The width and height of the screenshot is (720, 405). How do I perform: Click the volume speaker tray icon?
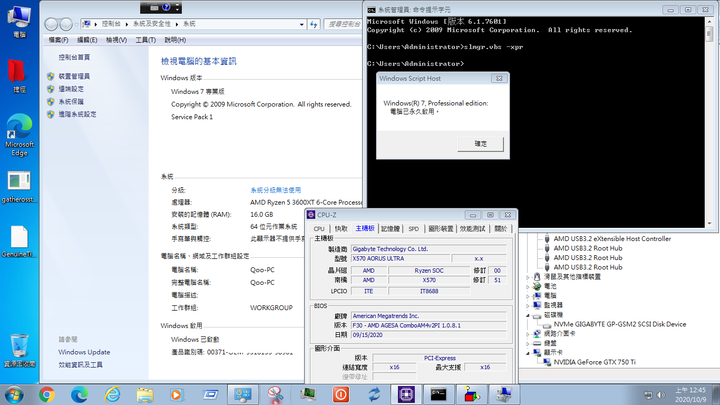tap(661, 395)
